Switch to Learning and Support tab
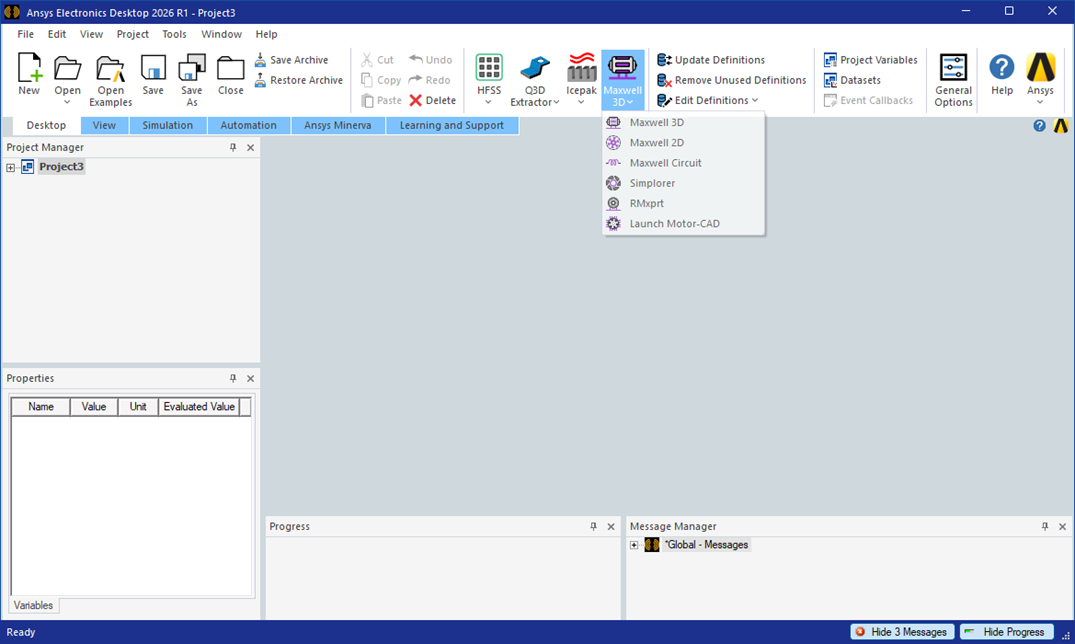The height and width of the screenshot is (644, 1075). [x=452, y=126]
